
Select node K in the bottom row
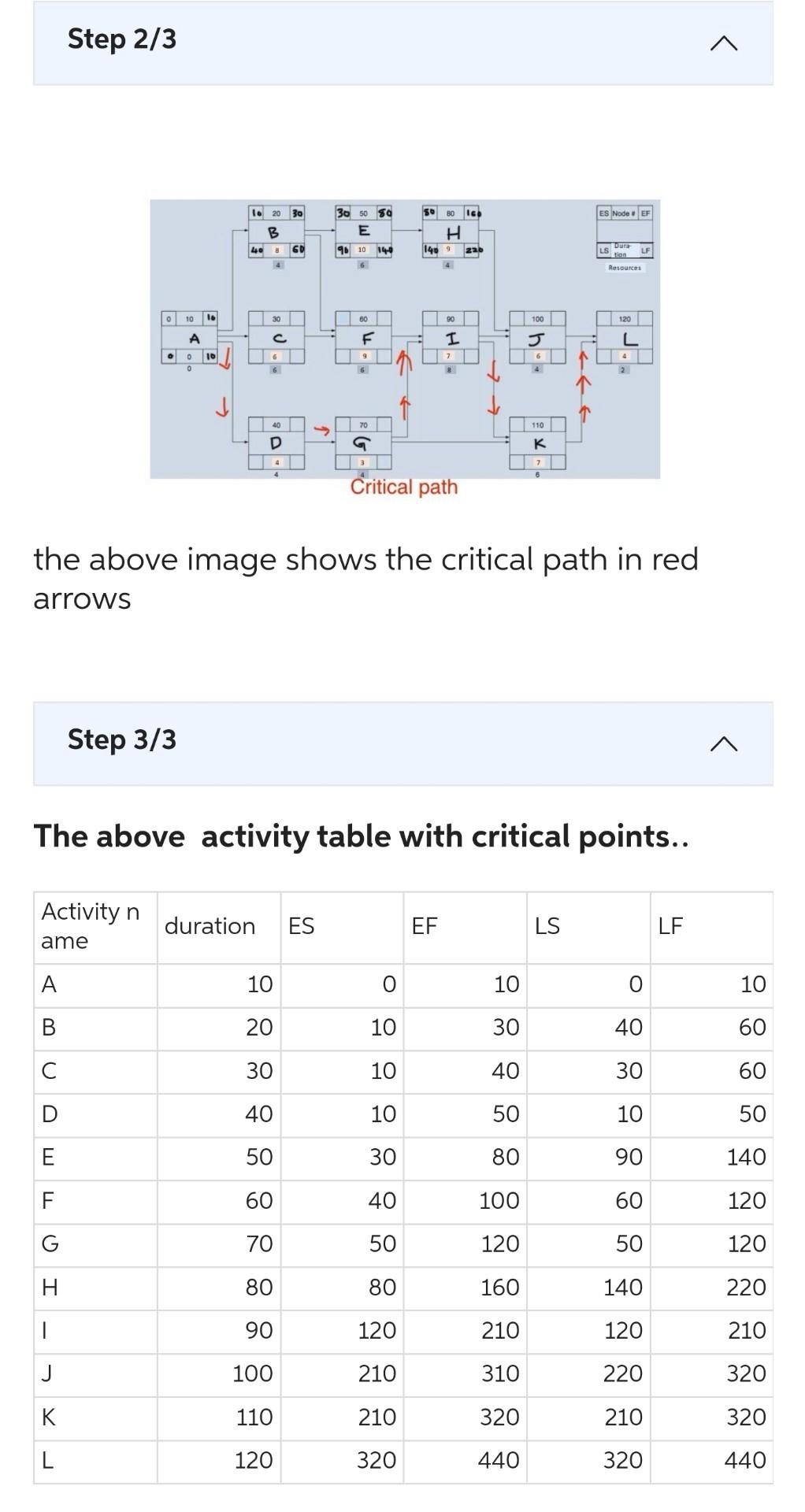[539, 445]
